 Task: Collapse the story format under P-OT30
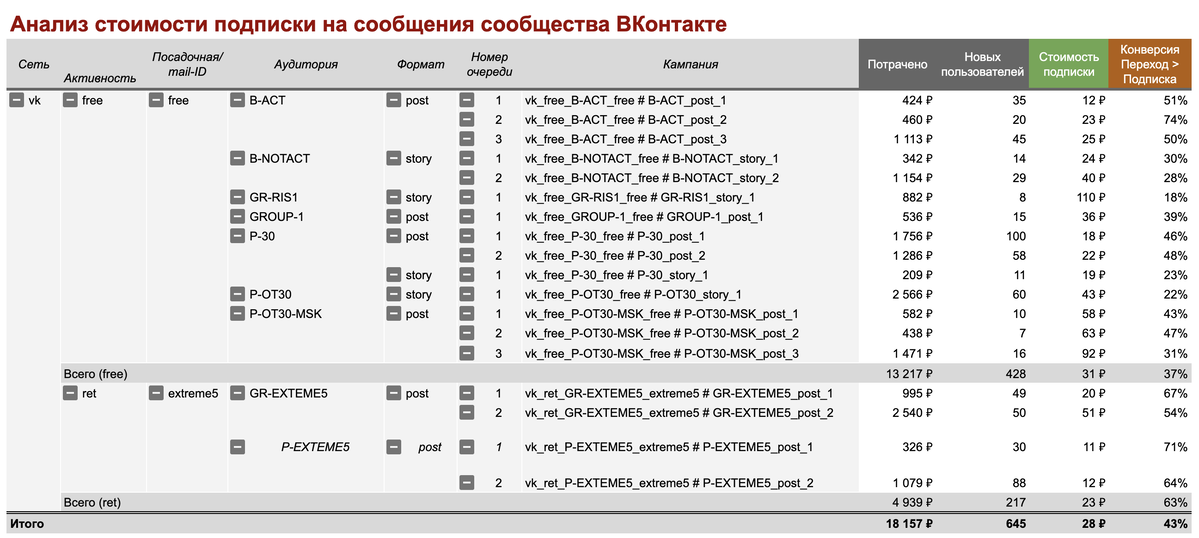tap(393, 294)
